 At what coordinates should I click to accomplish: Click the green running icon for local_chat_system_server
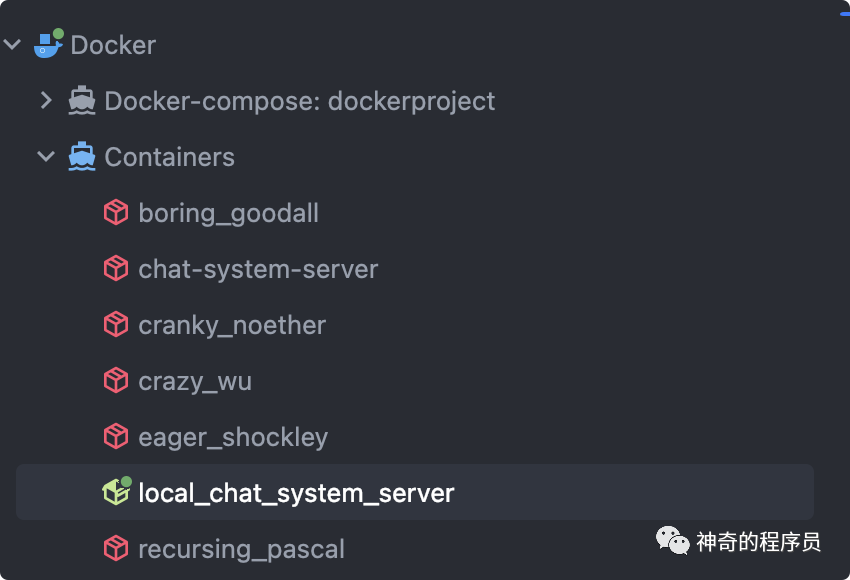pos(117,491)
